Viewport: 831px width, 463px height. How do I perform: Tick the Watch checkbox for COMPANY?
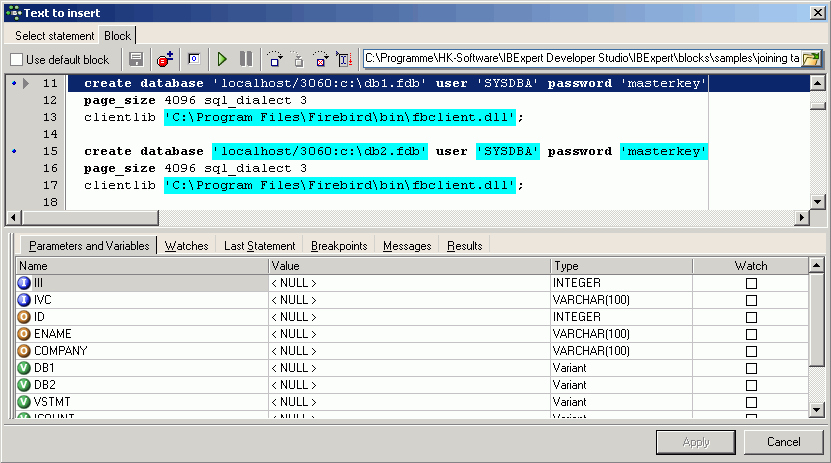(751, 351)
